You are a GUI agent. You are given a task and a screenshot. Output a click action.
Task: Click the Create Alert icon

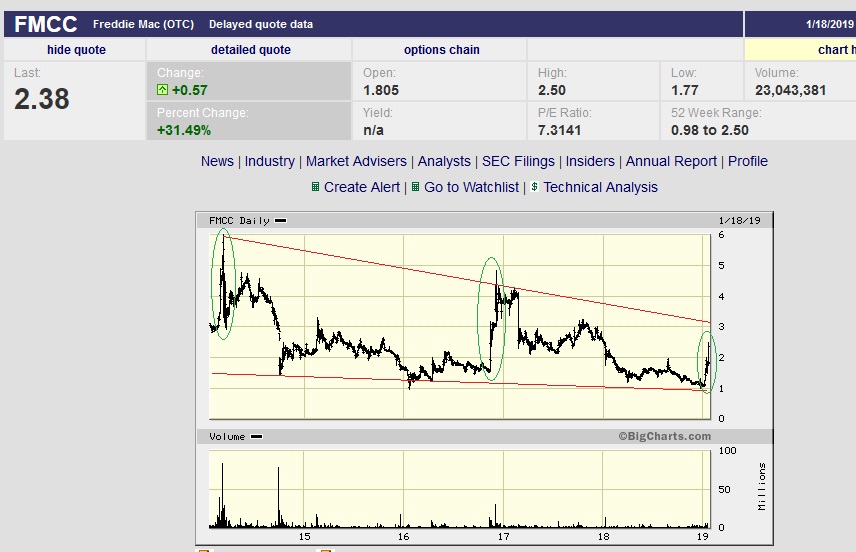pyautogui.click(x=315, y=187)
